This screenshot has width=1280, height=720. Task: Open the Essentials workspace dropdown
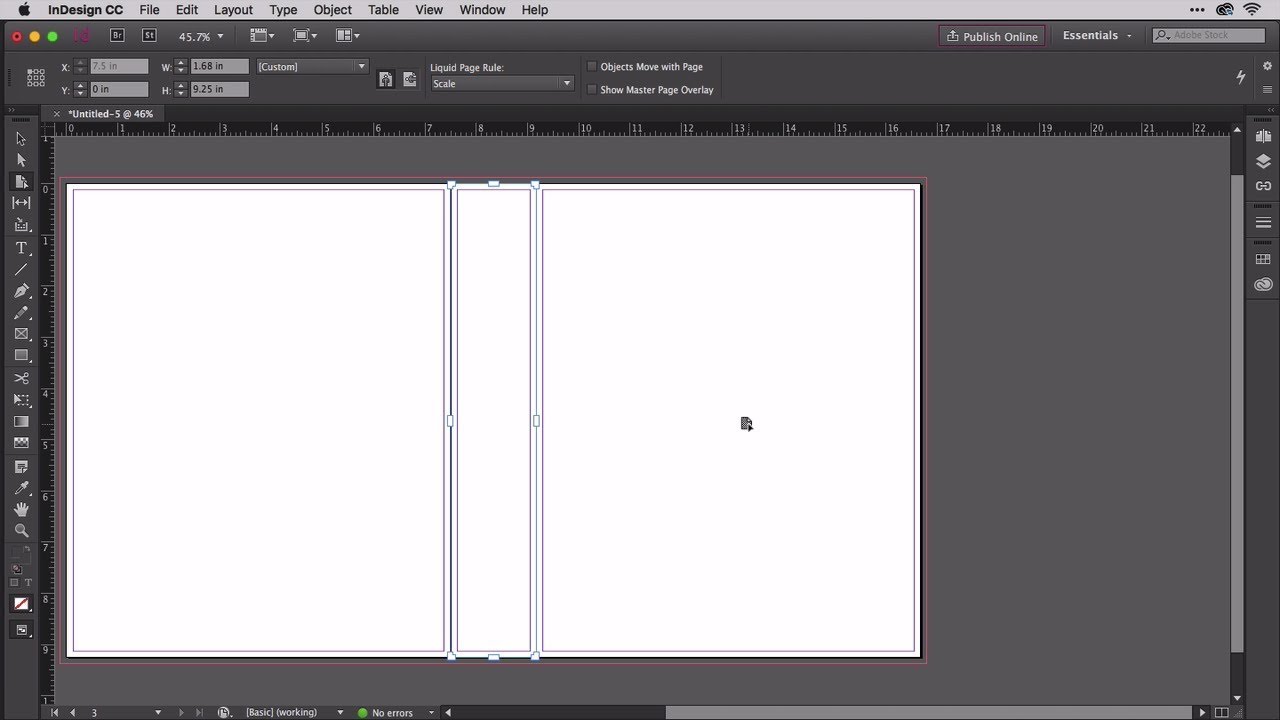pos(1097,36)
